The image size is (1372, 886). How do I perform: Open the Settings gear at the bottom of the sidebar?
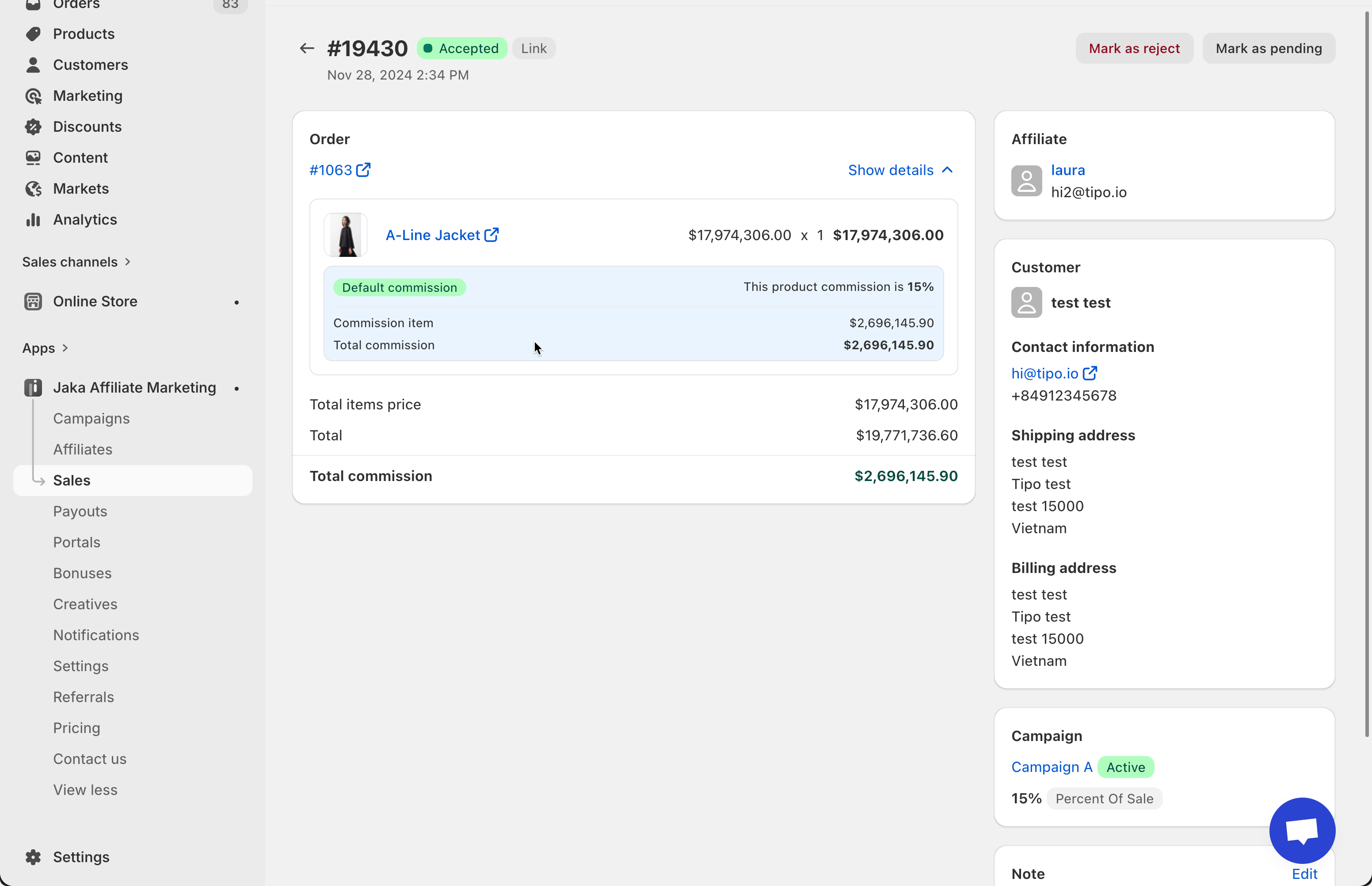point(33,857)
